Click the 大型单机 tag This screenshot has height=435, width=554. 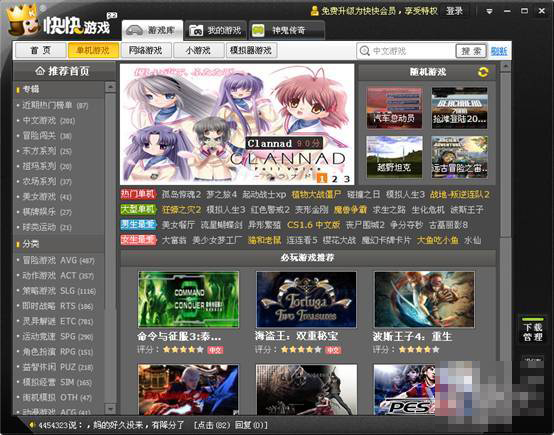click(138, 209)
